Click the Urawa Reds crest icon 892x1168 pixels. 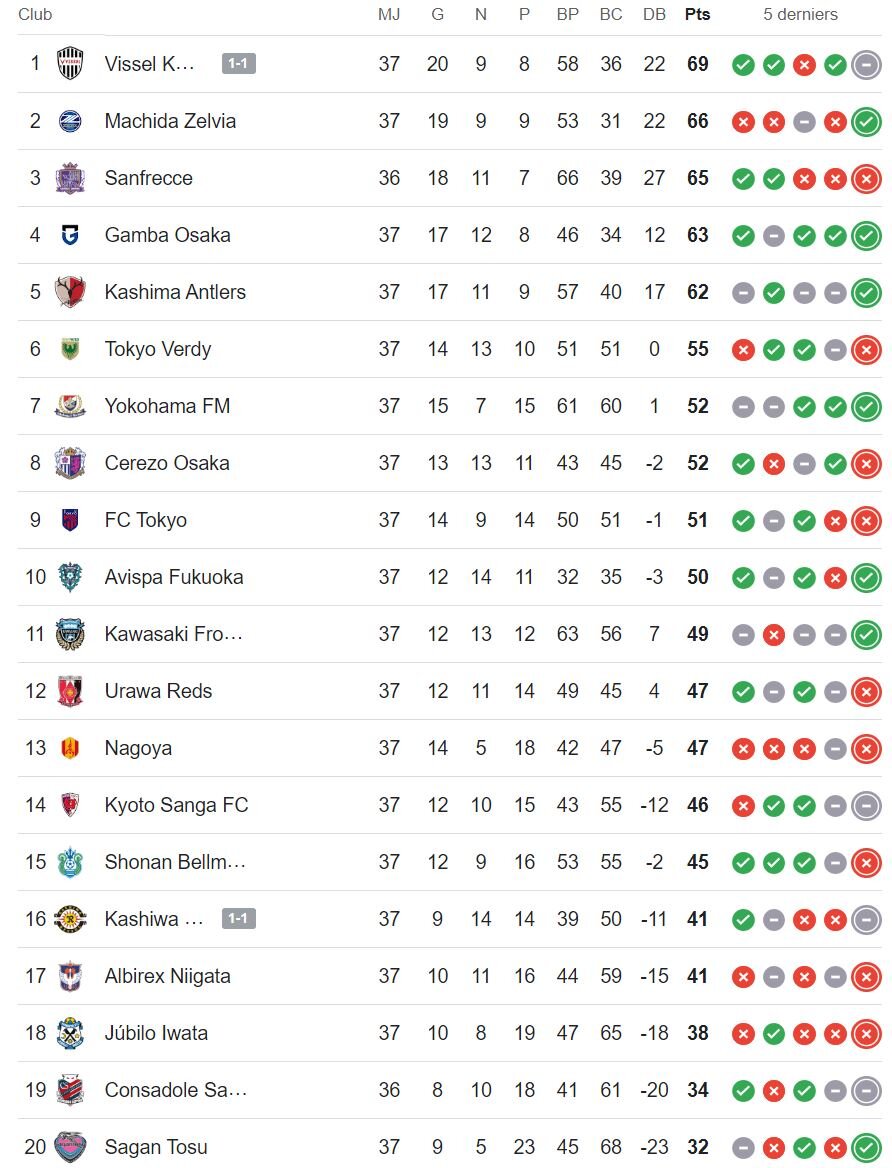(70, 691)
